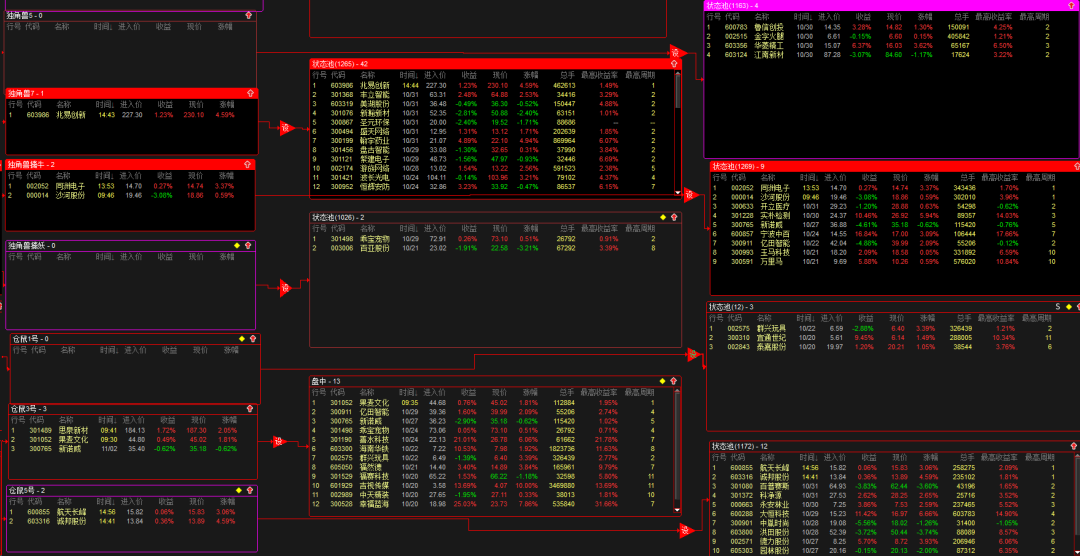Image resolution: width=1080 pixels, height=556 pixels.
Task: Click 仓鼠5号 - 2 panel title
Action: coord(28,490)
